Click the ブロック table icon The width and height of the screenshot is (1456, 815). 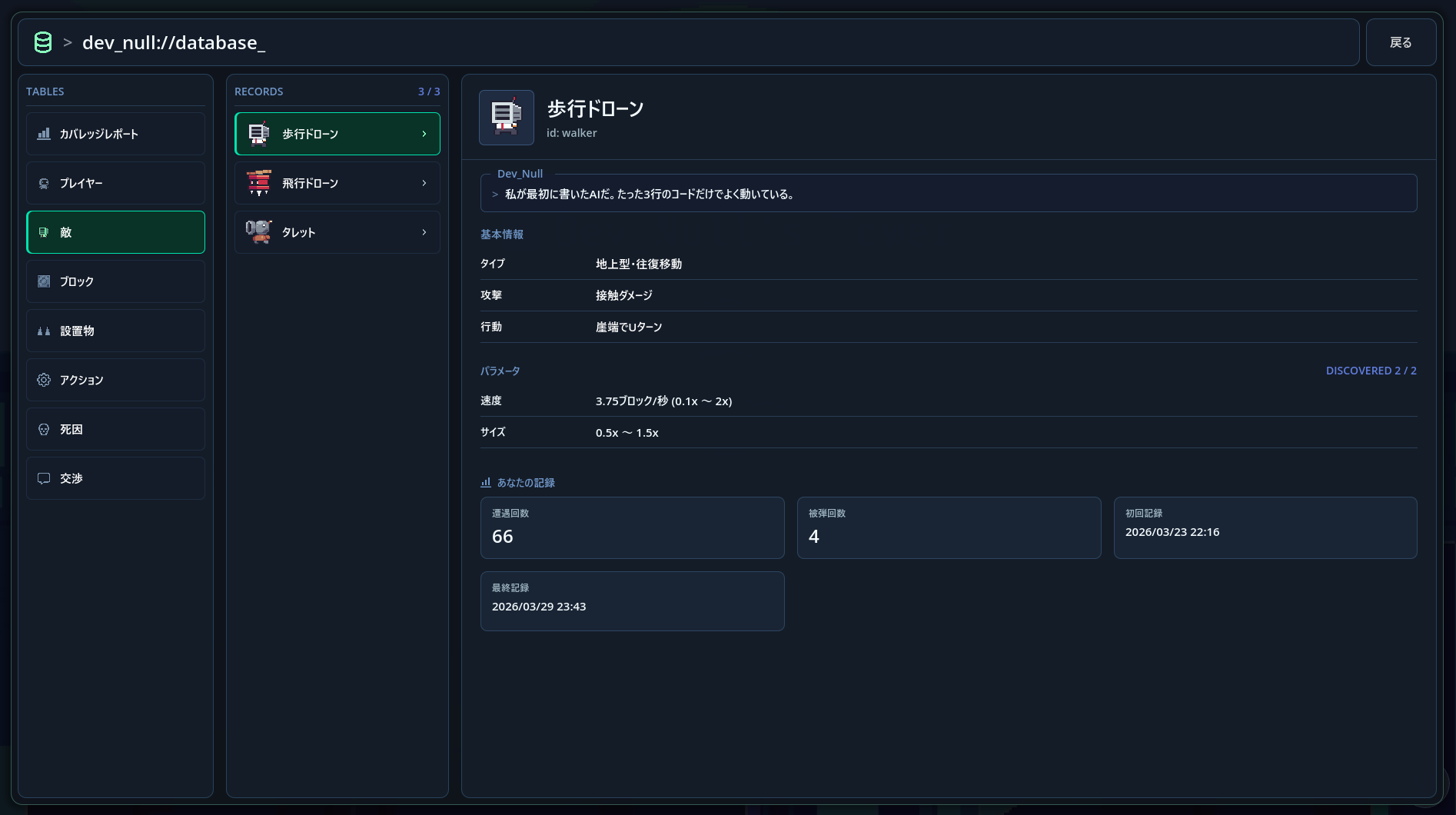click(44, 281)
